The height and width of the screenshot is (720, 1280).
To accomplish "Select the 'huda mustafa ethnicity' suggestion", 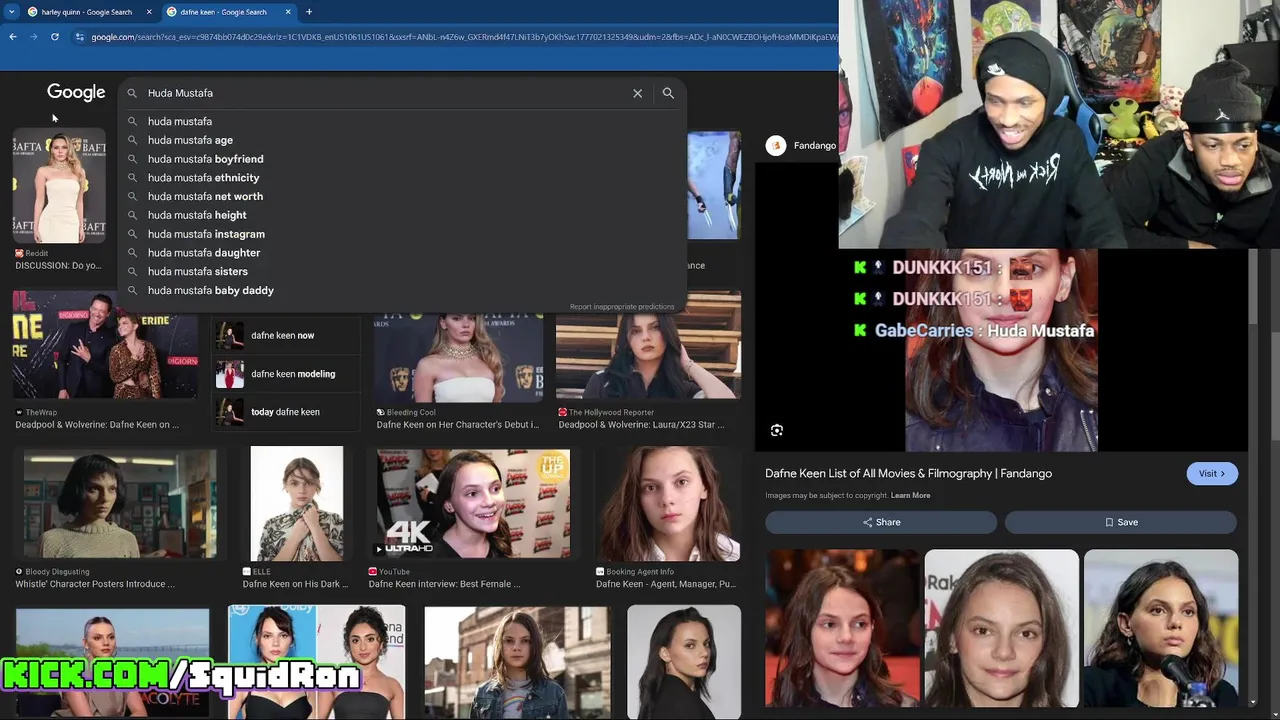I will [x=402, y=178].
